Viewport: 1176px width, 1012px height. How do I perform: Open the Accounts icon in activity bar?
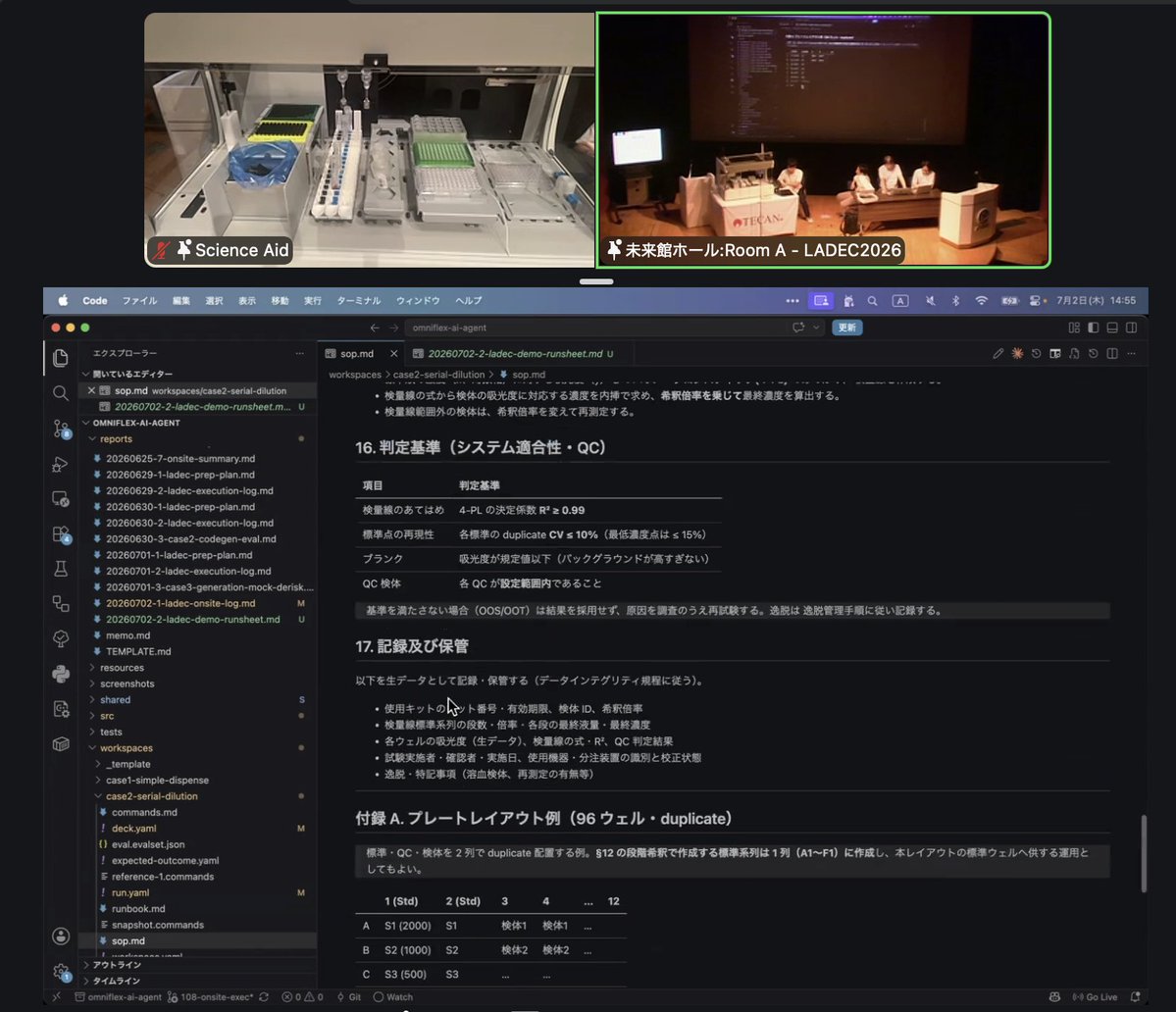pyautogui.click(x=61, y=936)
